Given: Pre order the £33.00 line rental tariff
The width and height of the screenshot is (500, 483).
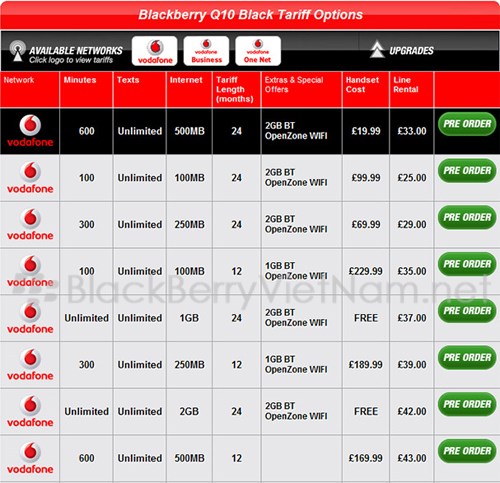Looking at the screenshot, I should click(467, 124).
